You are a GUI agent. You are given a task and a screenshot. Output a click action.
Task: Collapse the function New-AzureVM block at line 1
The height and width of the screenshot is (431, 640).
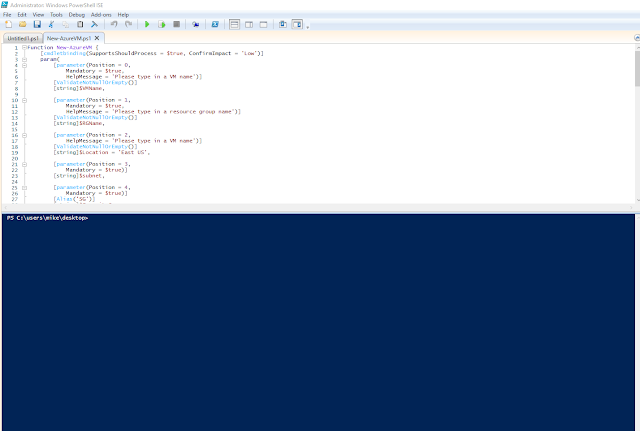point(24,47)
